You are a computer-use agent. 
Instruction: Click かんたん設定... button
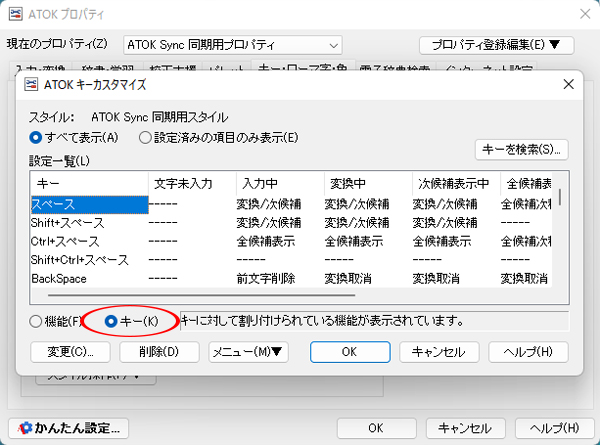(68, 428)
